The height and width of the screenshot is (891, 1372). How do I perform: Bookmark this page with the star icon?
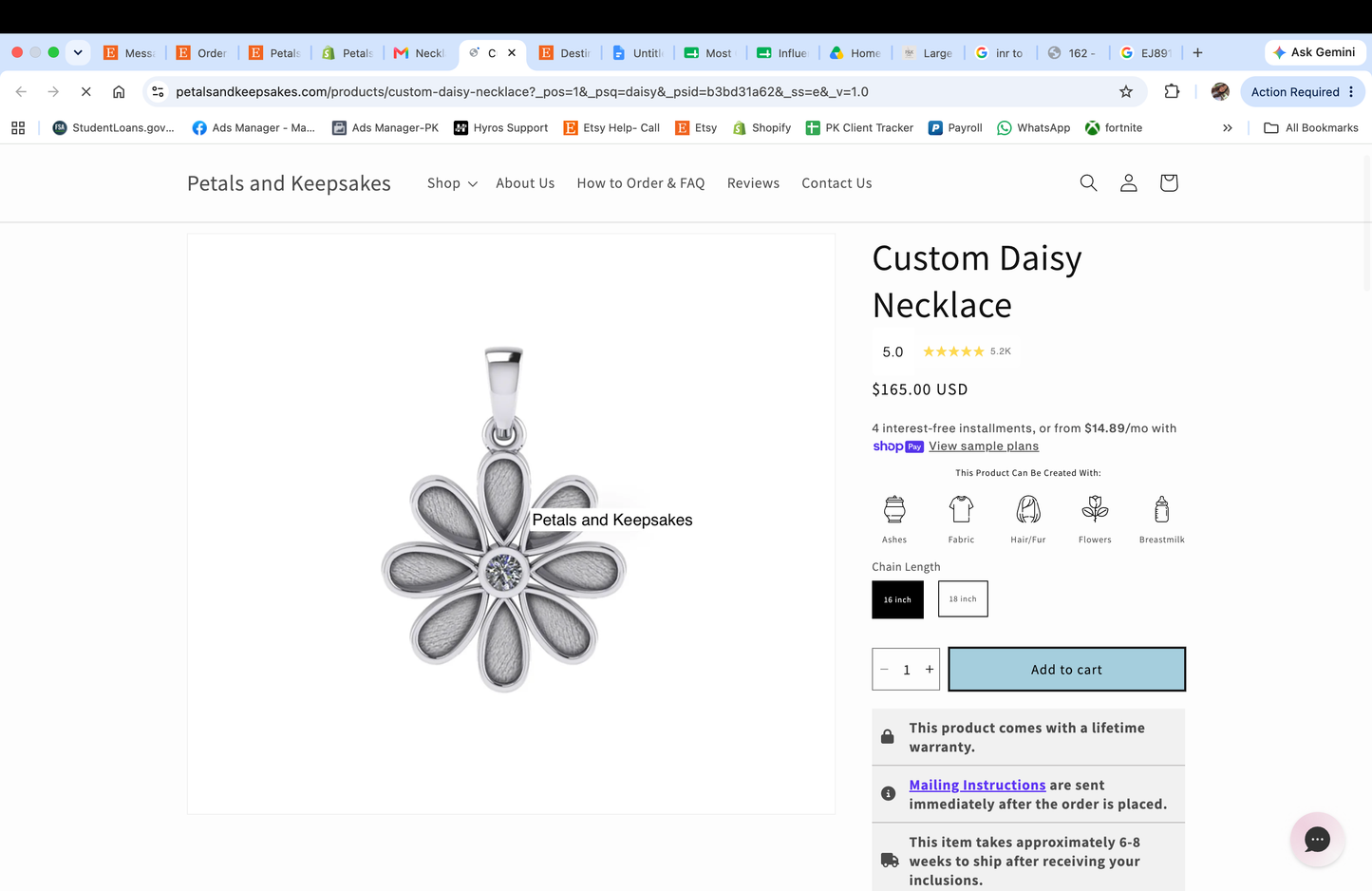click(x=1126, y=92)
